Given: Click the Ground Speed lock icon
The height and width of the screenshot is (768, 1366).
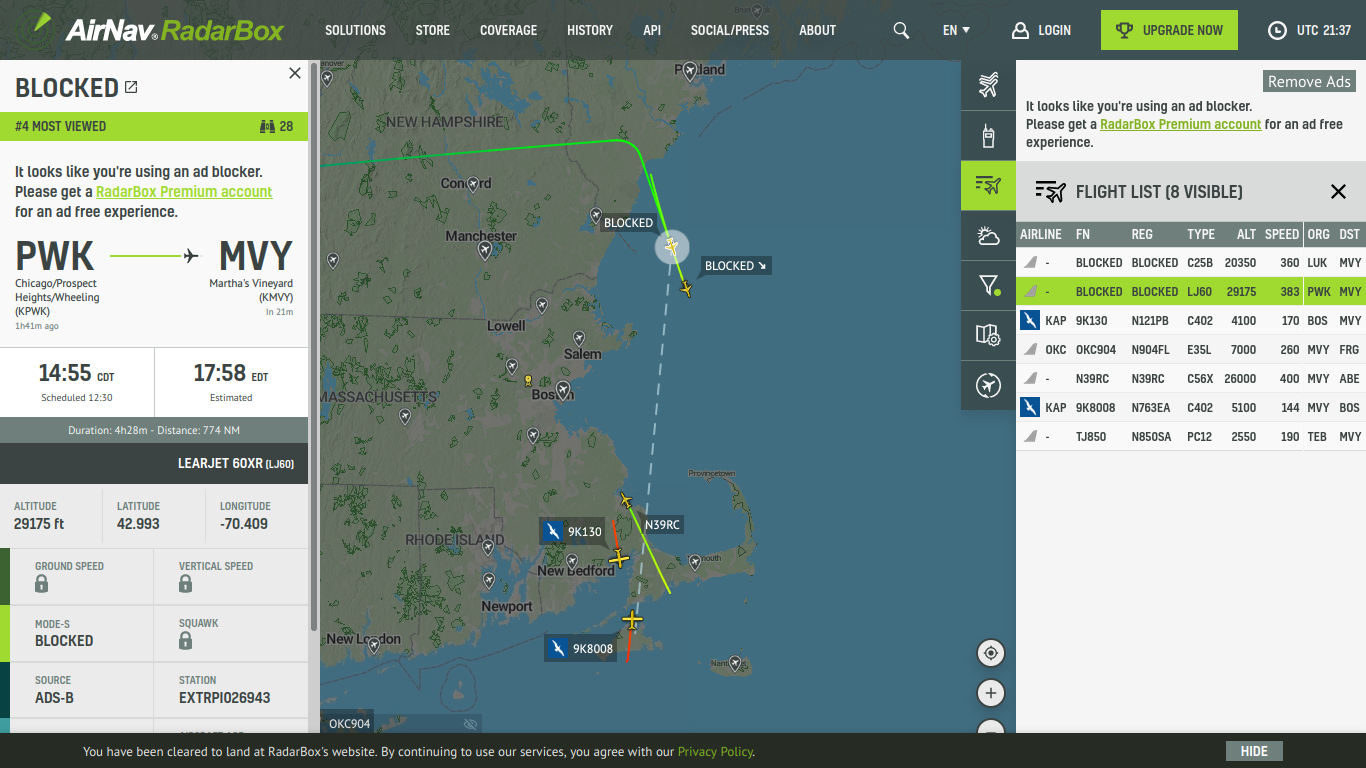Looking at the screenshot, I should pyautogui.click(x=42, y=584).
